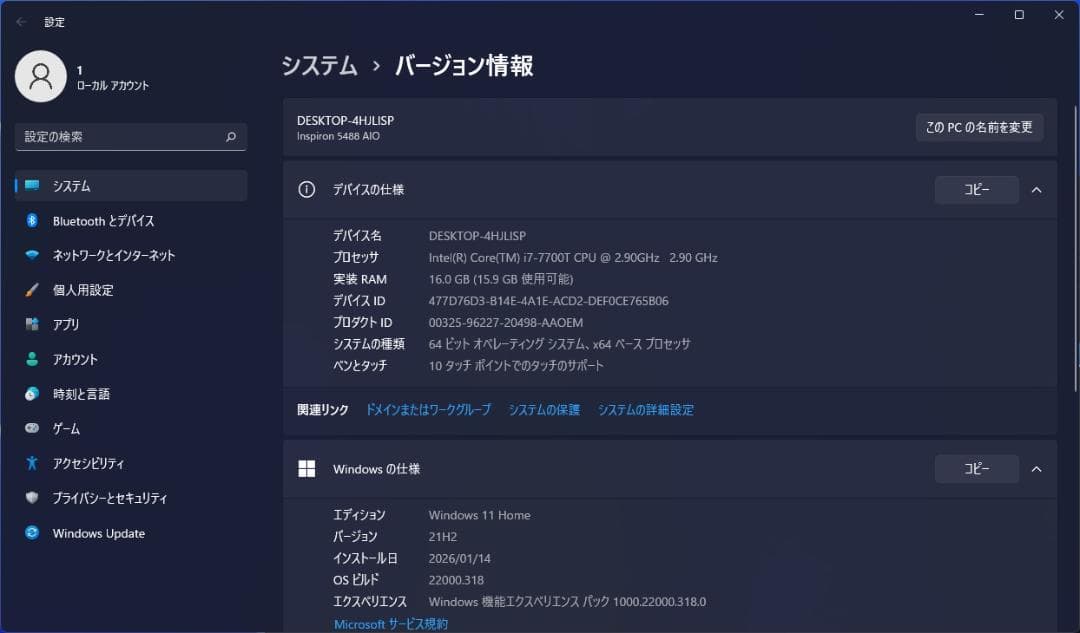
Task: Click the アプリ sidebar icon
Action: pos(31,324)
